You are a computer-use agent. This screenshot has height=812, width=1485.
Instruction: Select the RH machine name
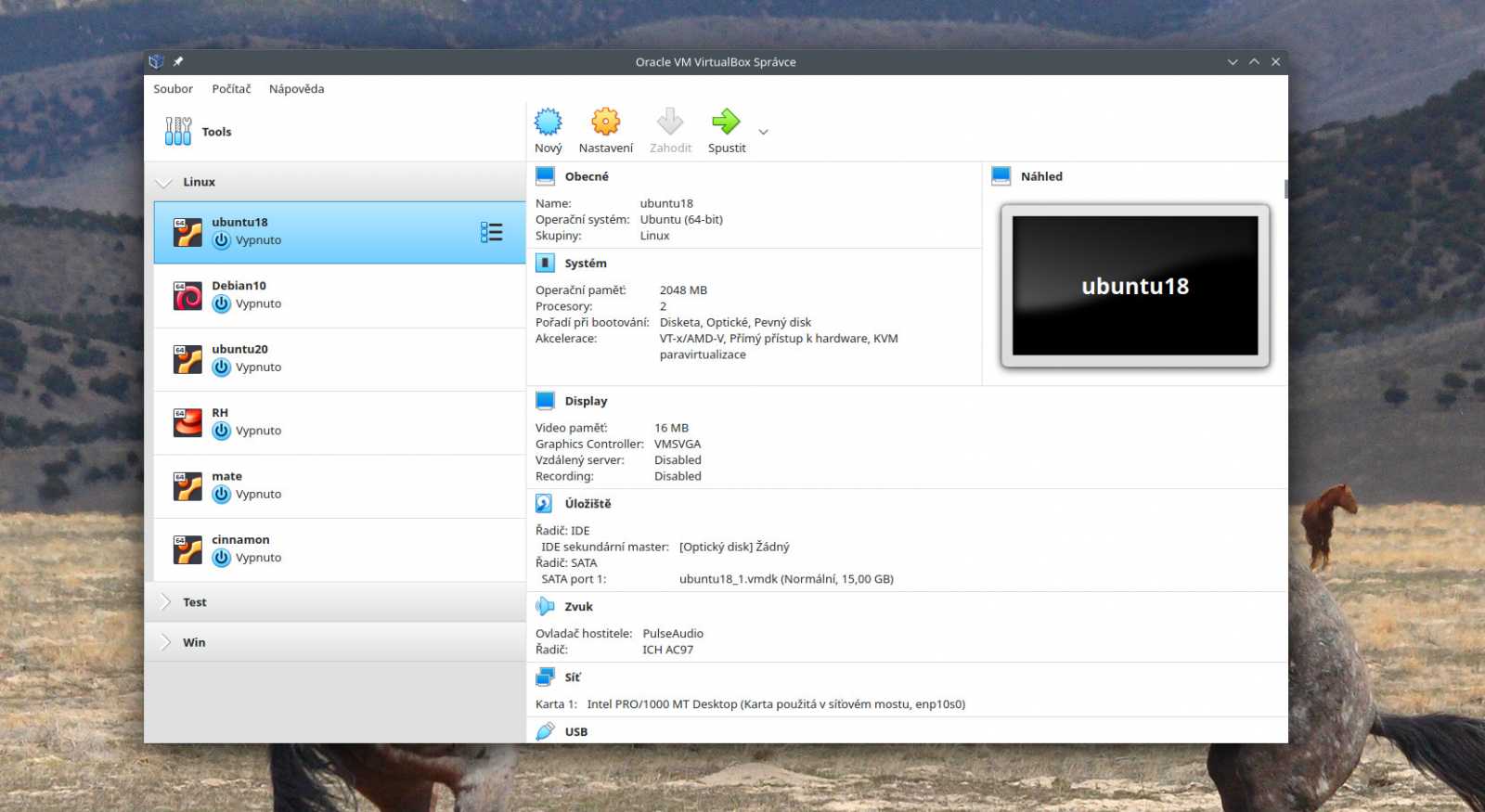pos(220,413)
